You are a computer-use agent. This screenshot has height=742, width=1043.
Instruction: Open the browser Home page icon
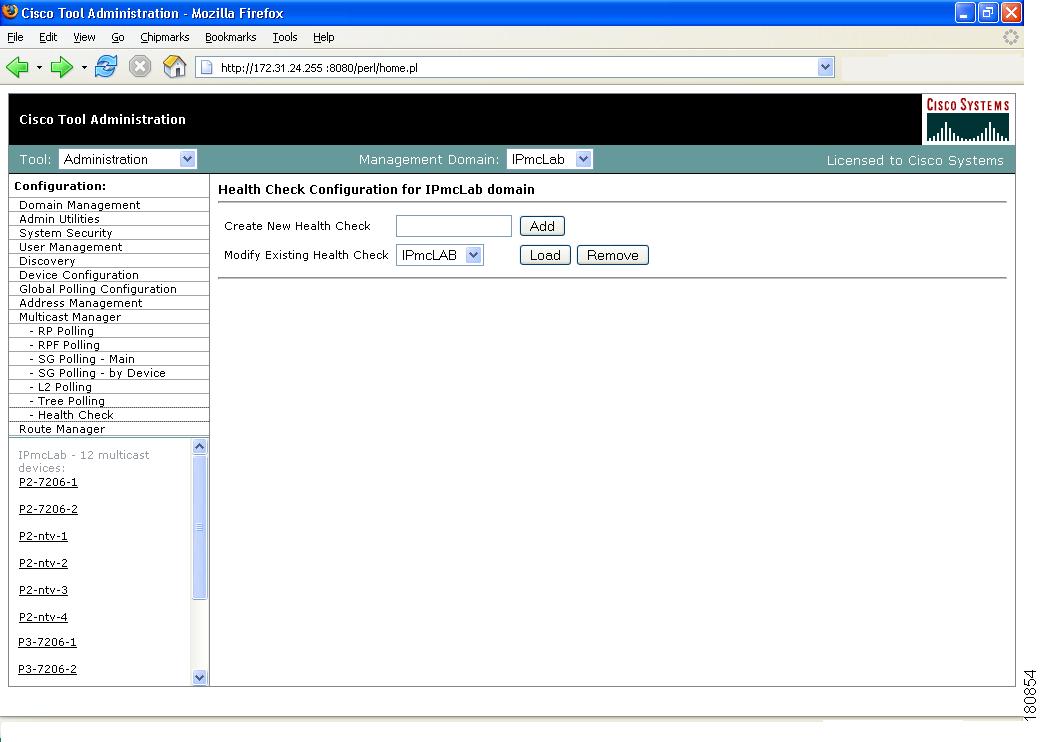174,67
